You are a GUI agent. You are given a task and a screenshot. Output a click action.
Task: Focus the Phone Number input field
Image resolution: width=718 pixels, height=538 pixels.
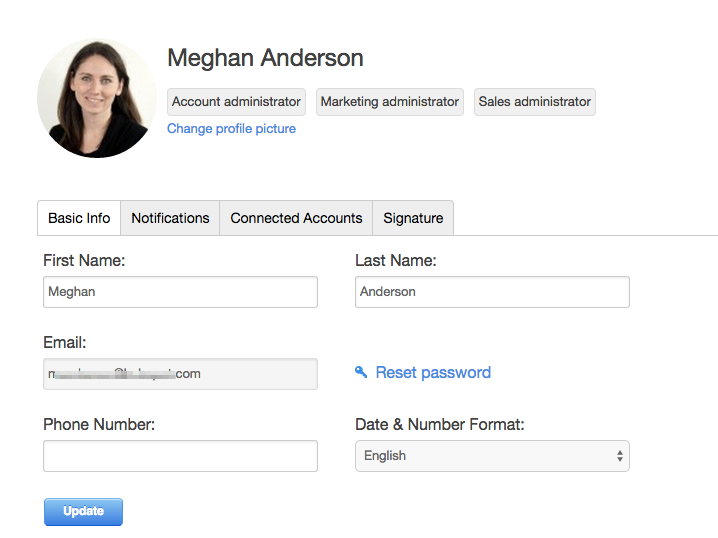point(180,456)
